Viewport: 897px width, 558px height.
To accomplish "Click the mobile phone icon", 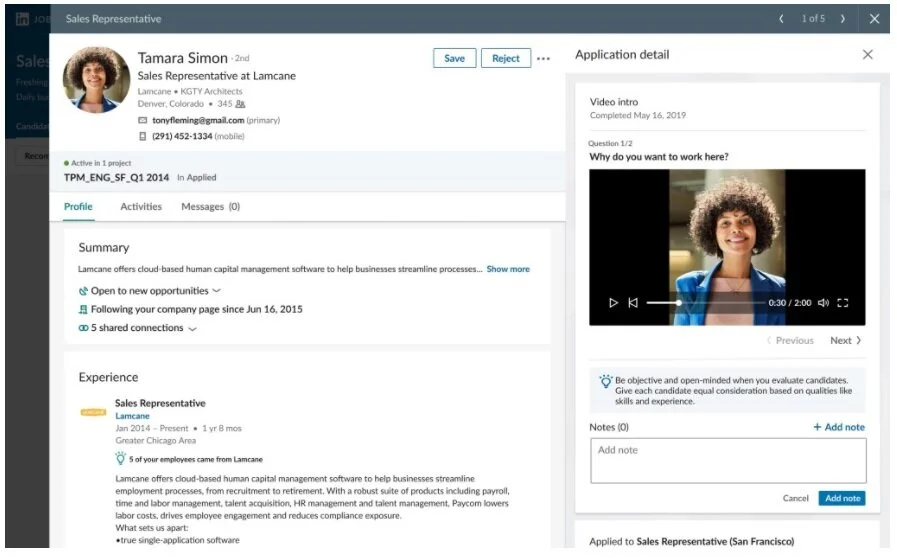I will (x=142, y=136).
